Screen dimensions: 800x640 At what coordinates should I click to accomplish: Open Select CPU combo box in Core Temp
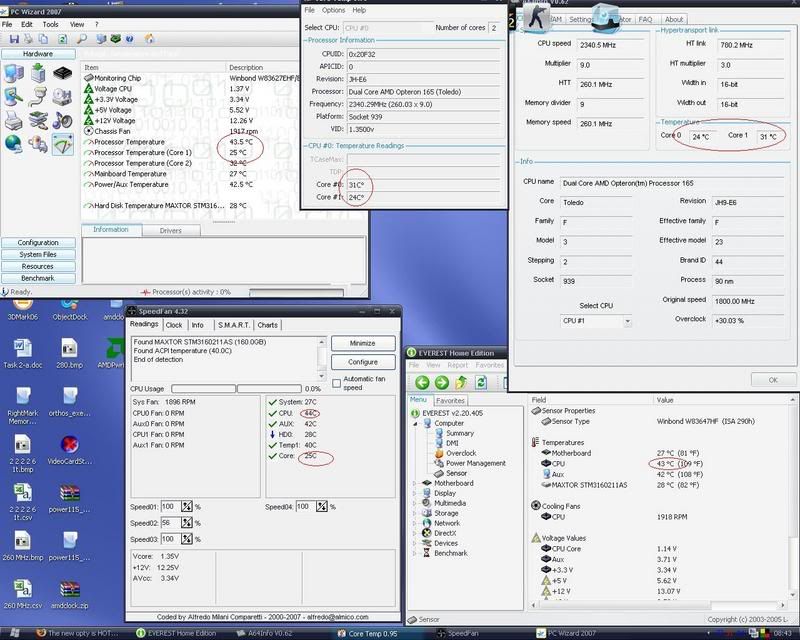click(x=387, y=28)
